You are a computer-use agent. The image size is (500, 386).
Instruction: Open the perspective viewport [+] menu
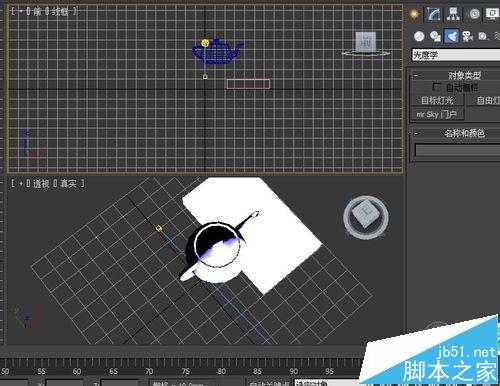[x=21, y=183]
